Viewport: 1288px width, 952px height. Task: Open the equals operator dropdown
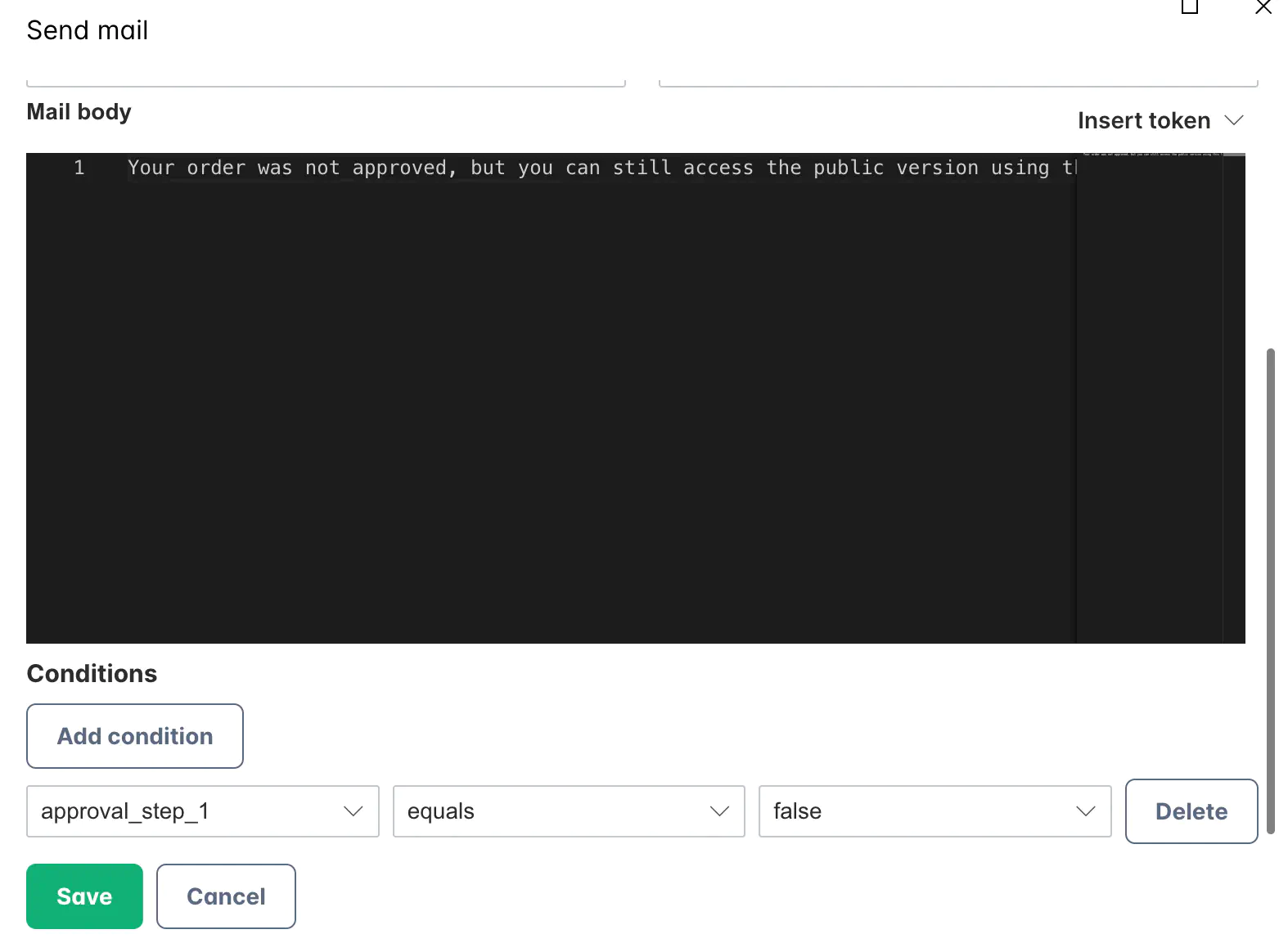569,811
